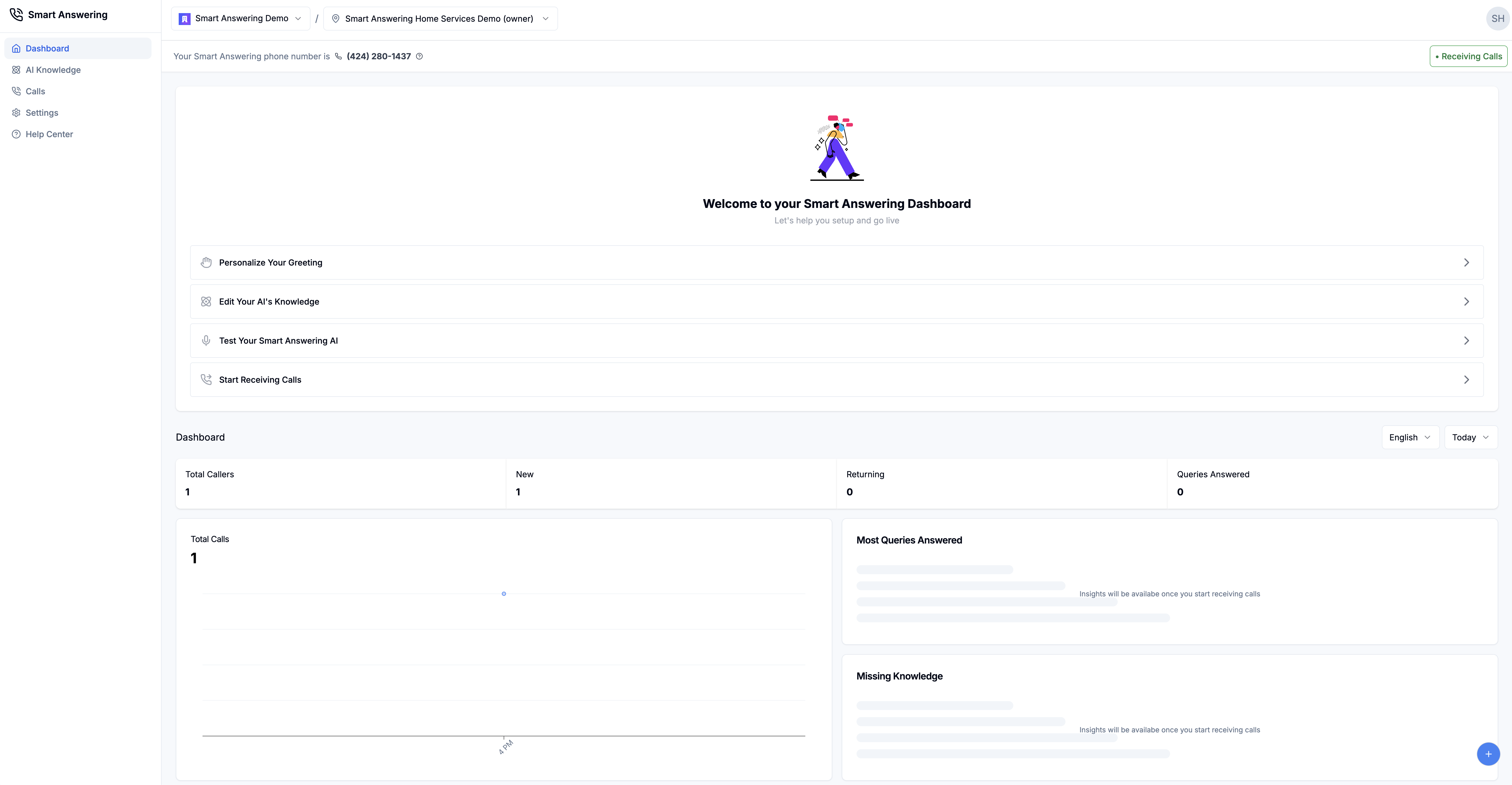
Task: Click the data point on the Total Calls chart
Action: (x=504, y=594)
